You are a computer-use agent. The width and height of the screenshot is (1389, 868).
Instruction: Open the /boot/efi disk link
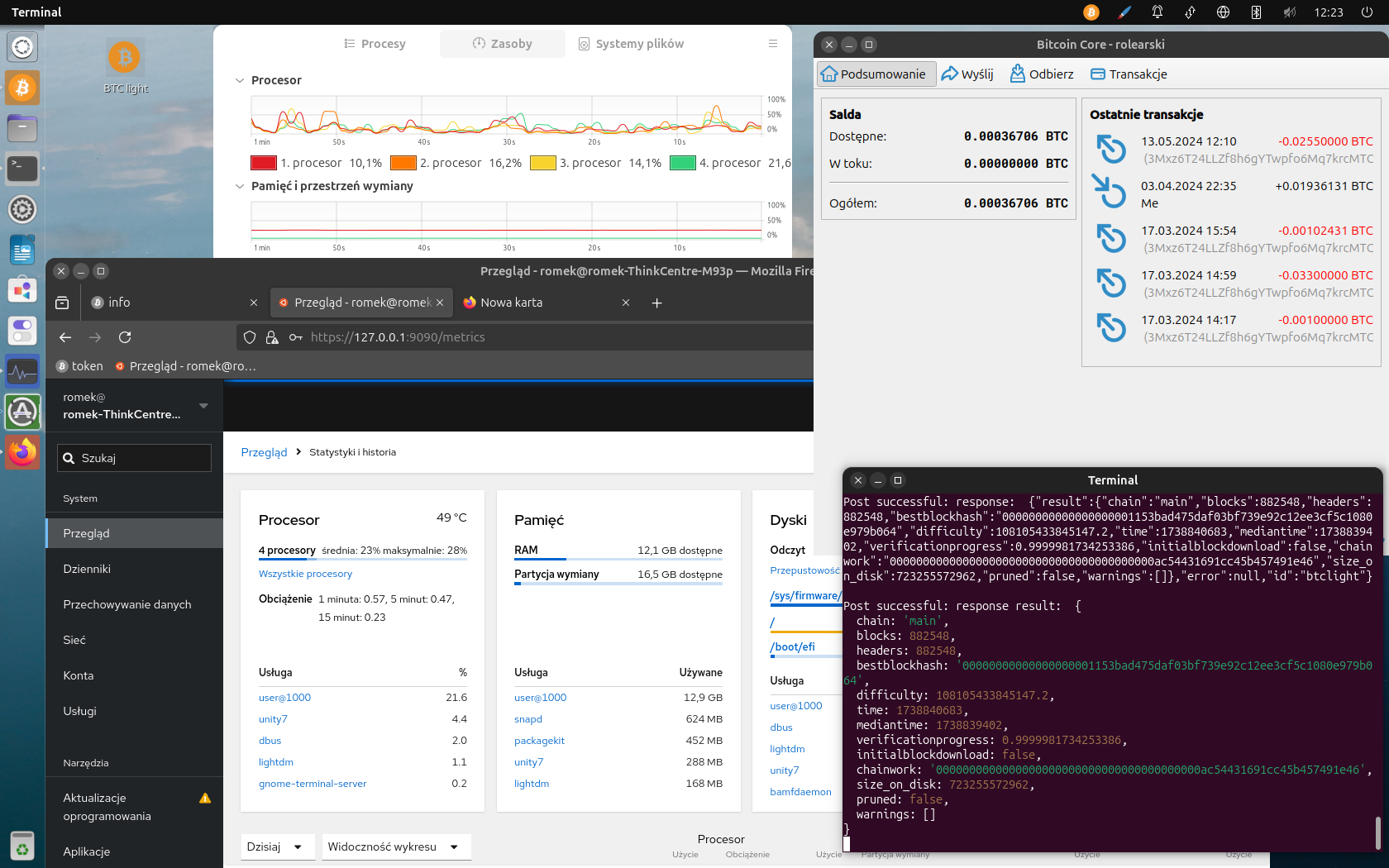pyautogui.click(x=792, y=647)
